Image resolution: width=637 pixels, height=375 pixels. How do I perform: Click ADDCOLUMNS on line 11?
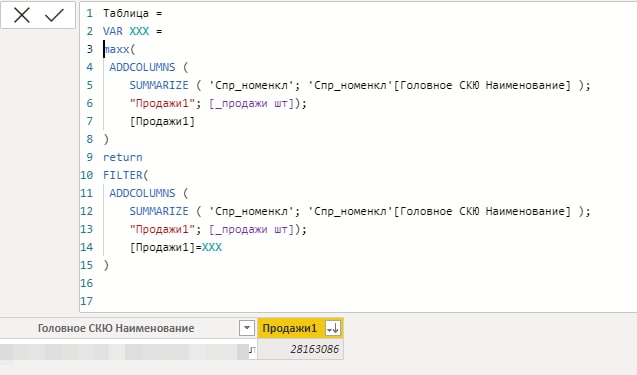click(142, 193)
